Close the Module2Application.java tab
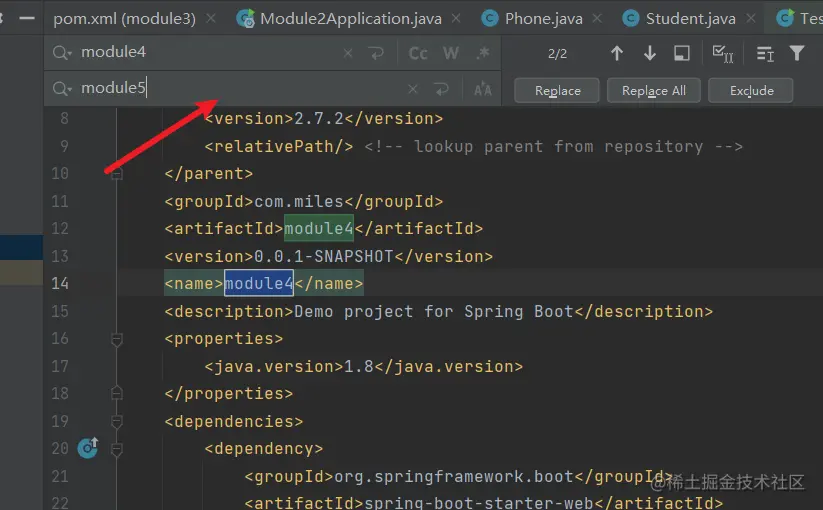Image resolution: width=823 pixels, height=510 pixels. tap(456, 18)
